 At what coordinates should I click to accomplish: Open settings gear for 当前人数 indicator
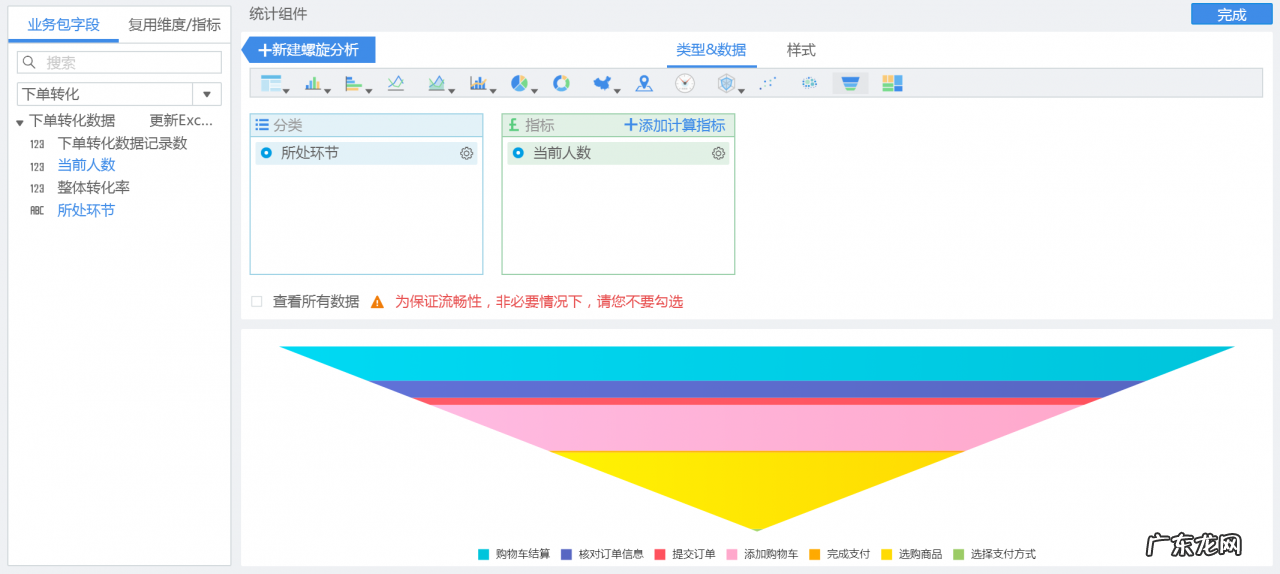(x=718, y=153)
